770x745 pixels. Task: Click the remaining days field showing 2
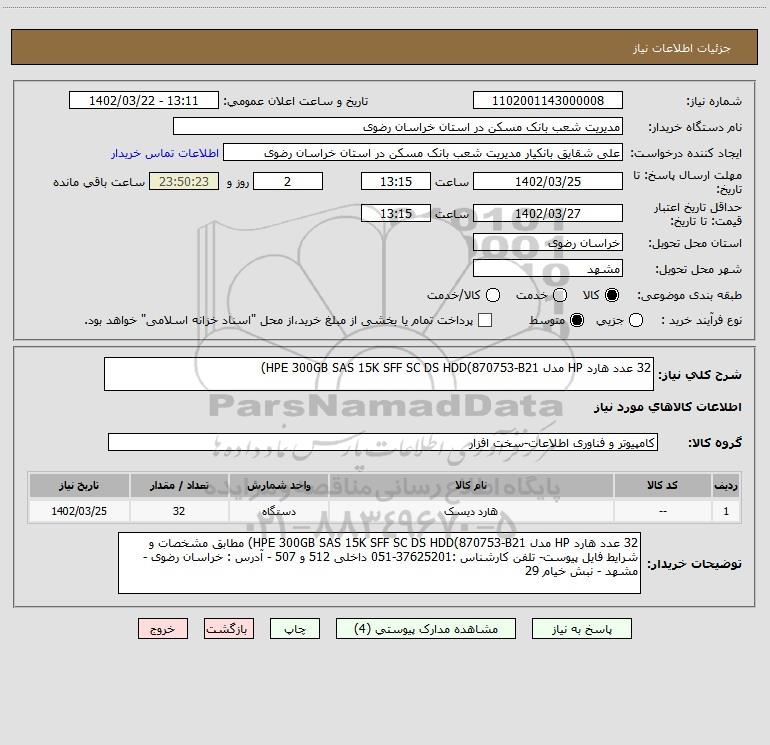click(288, 181)
